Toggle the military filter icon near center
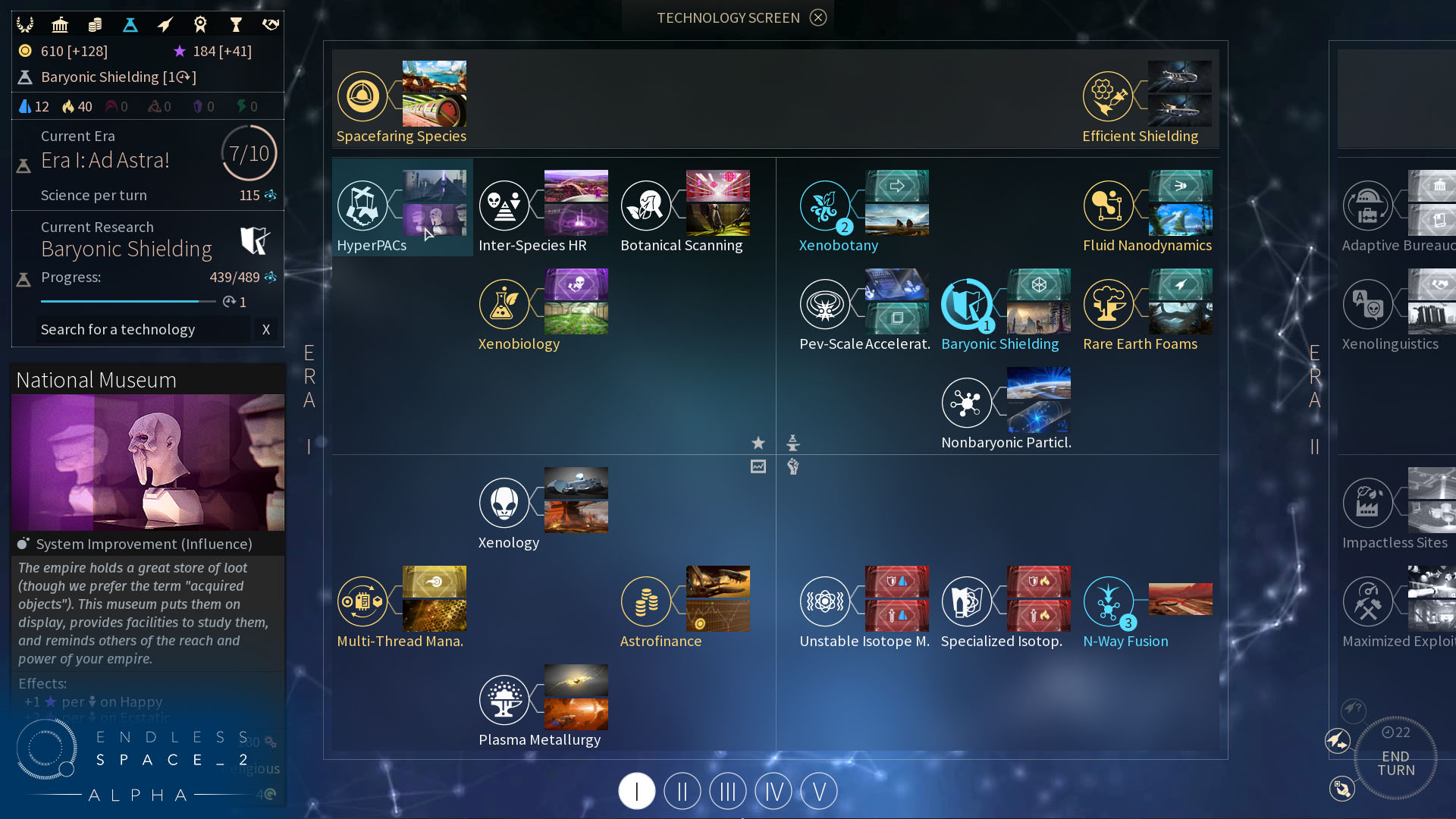The width and height of the screenshot is (1456, 819). [x=793, y=467]
